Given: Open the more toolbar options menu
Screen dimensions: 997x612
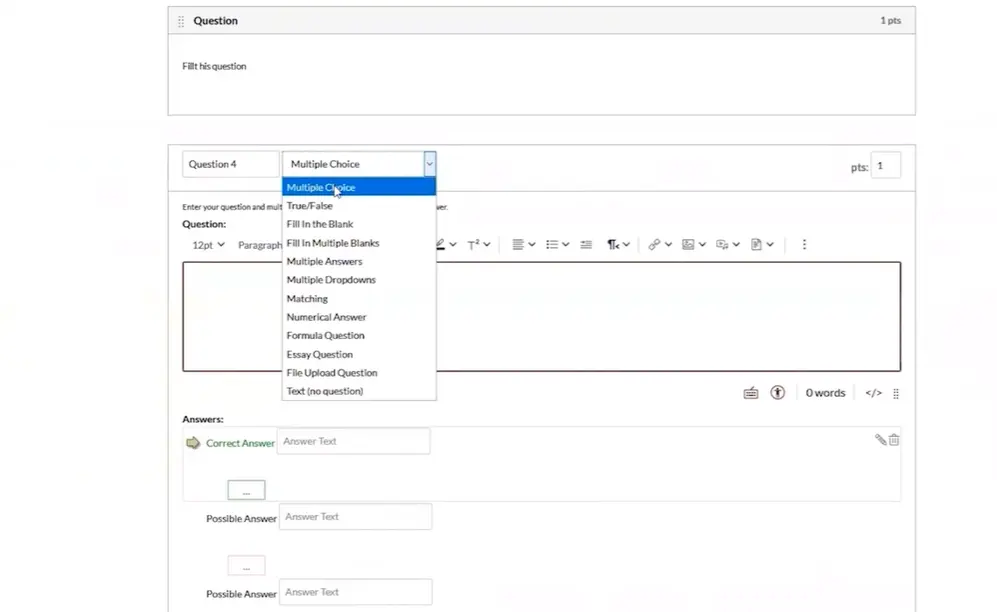Looking at the screenshot, I should [x=804, y=244].
